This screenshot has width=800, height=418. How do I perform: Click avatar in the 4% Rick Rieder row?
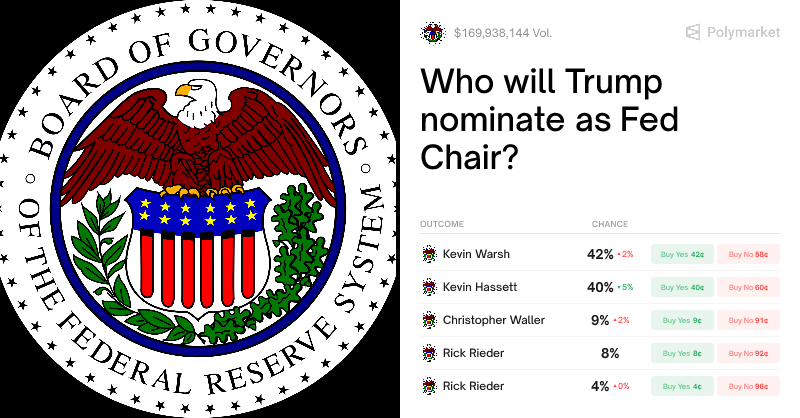coord(430,386)
